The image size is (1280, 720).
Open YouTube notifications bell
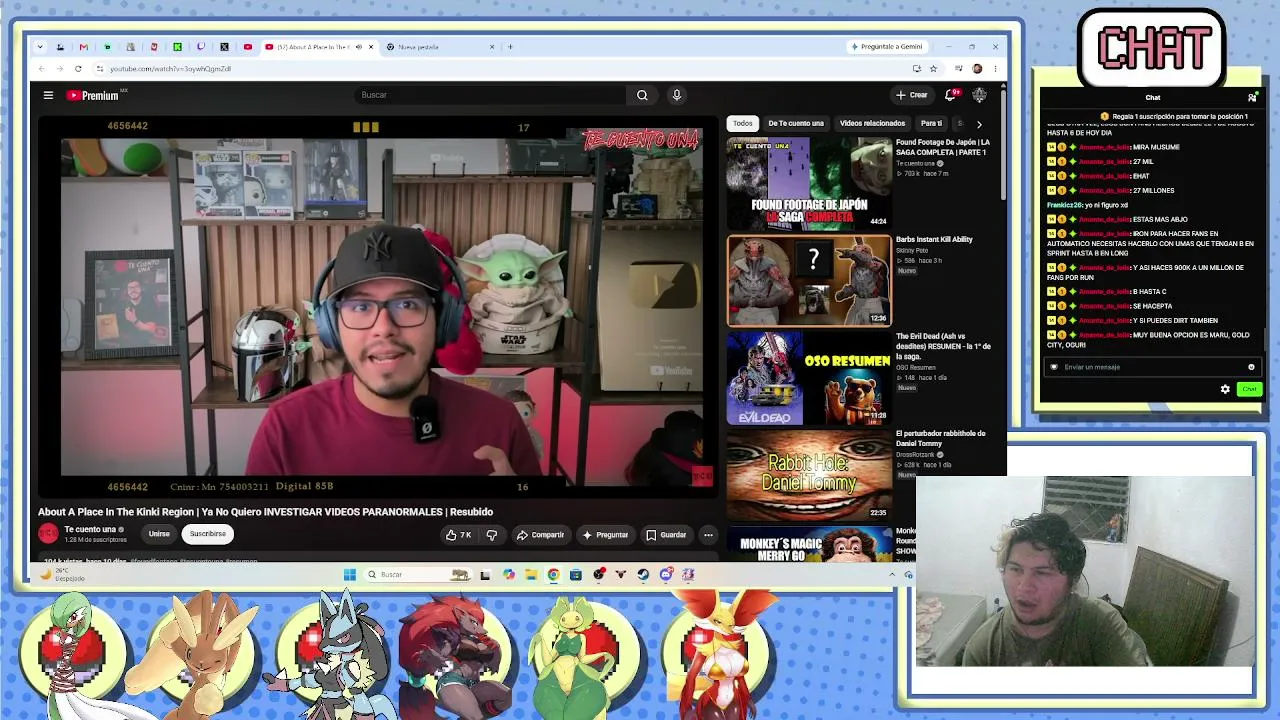[951, 95]
